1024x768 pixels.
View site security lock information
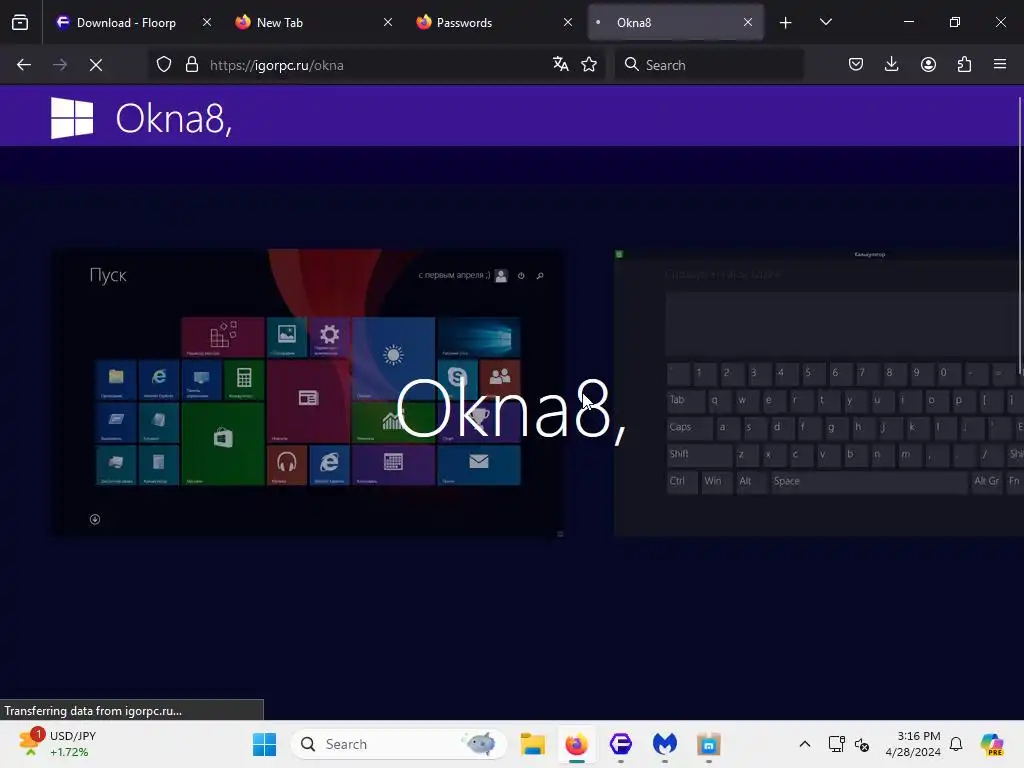(x=191, y=65)
